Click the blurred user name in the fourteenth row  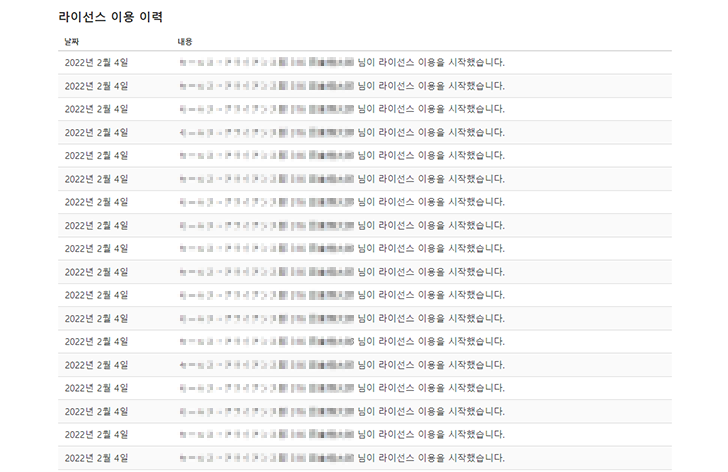266,365
